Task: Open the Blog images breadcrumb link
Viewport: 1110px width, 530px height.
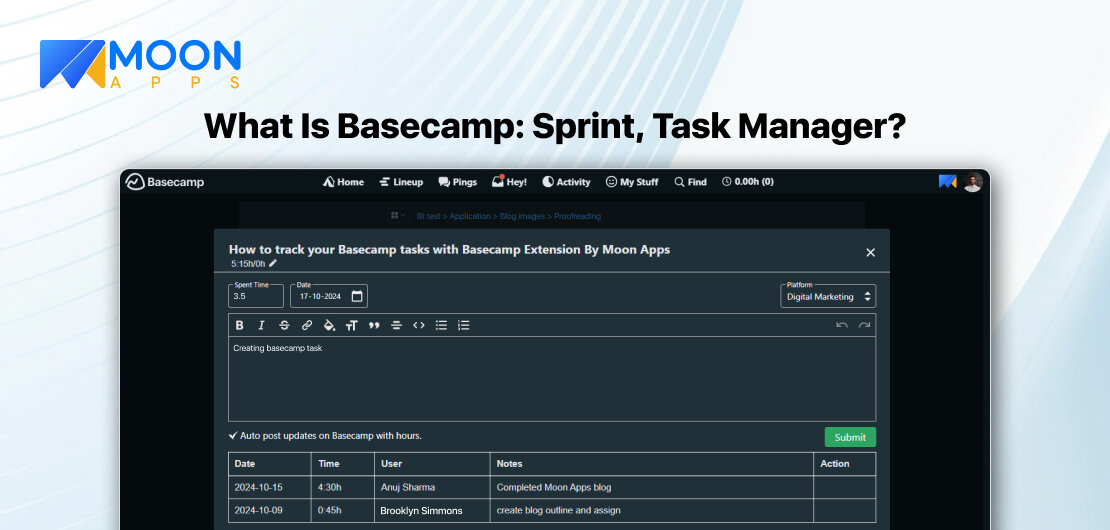Action: [522, 216]
